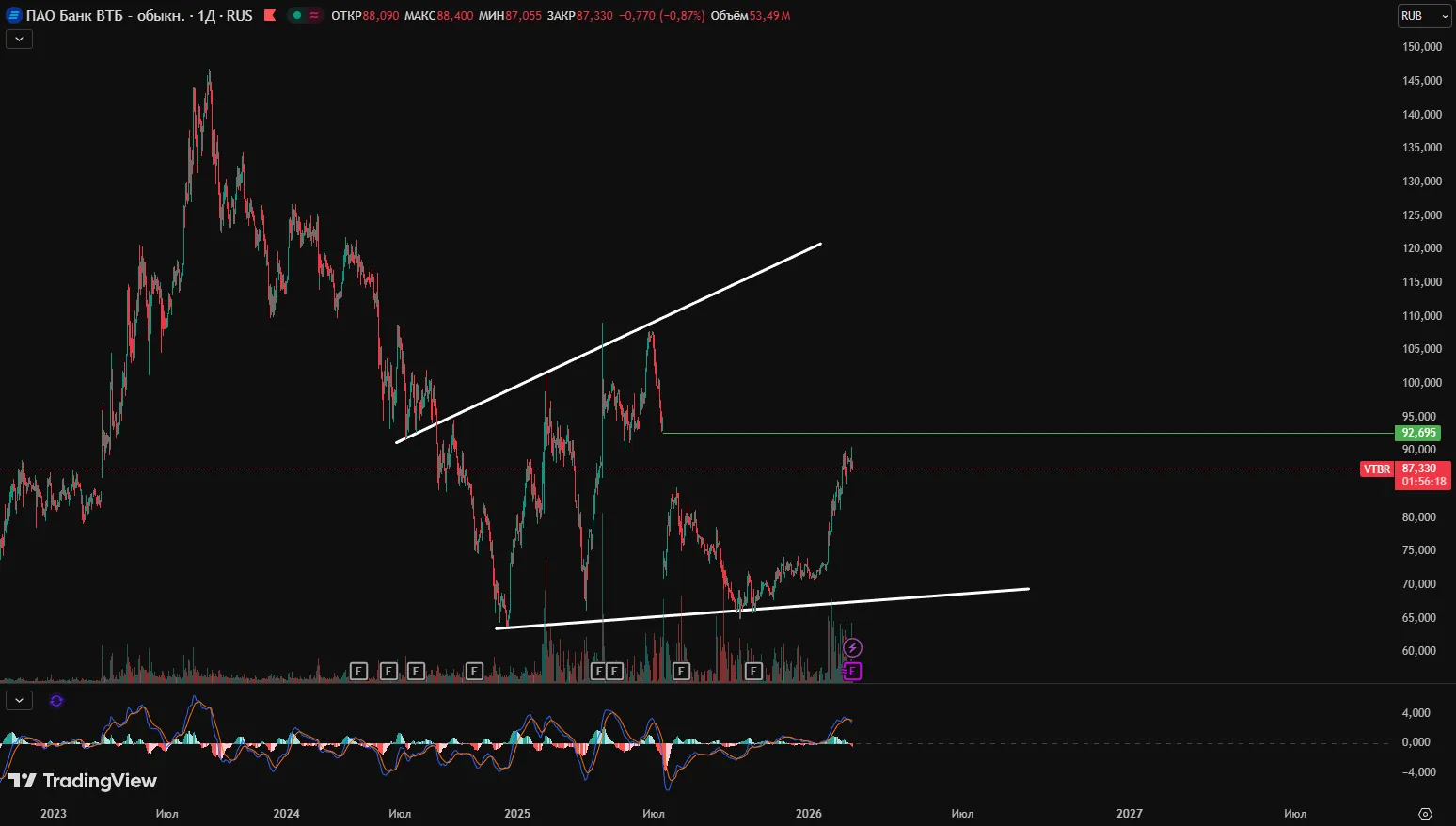This screenshot has width=1456, height=826.
Task: Open the first earnings E marker of 2024
Action: tap(358, 671)
